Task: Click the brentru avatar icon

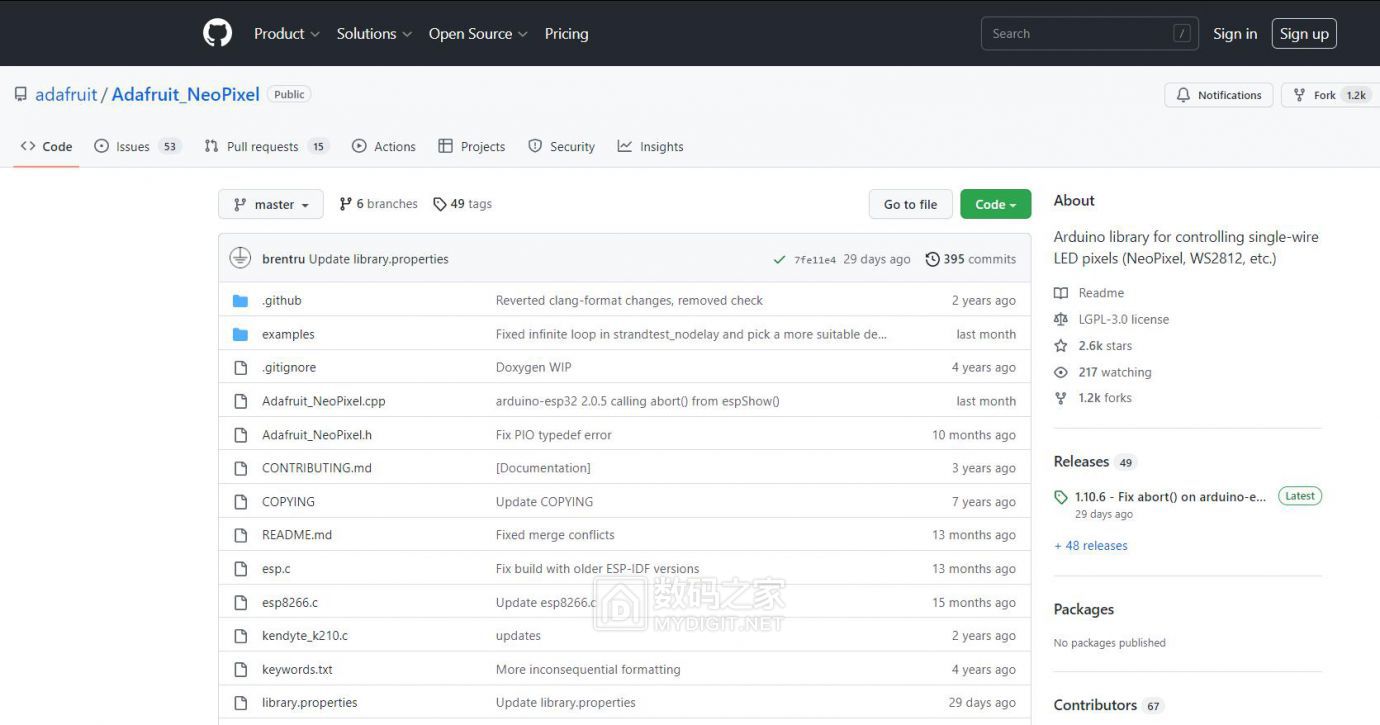Action: tap(240, 258)
